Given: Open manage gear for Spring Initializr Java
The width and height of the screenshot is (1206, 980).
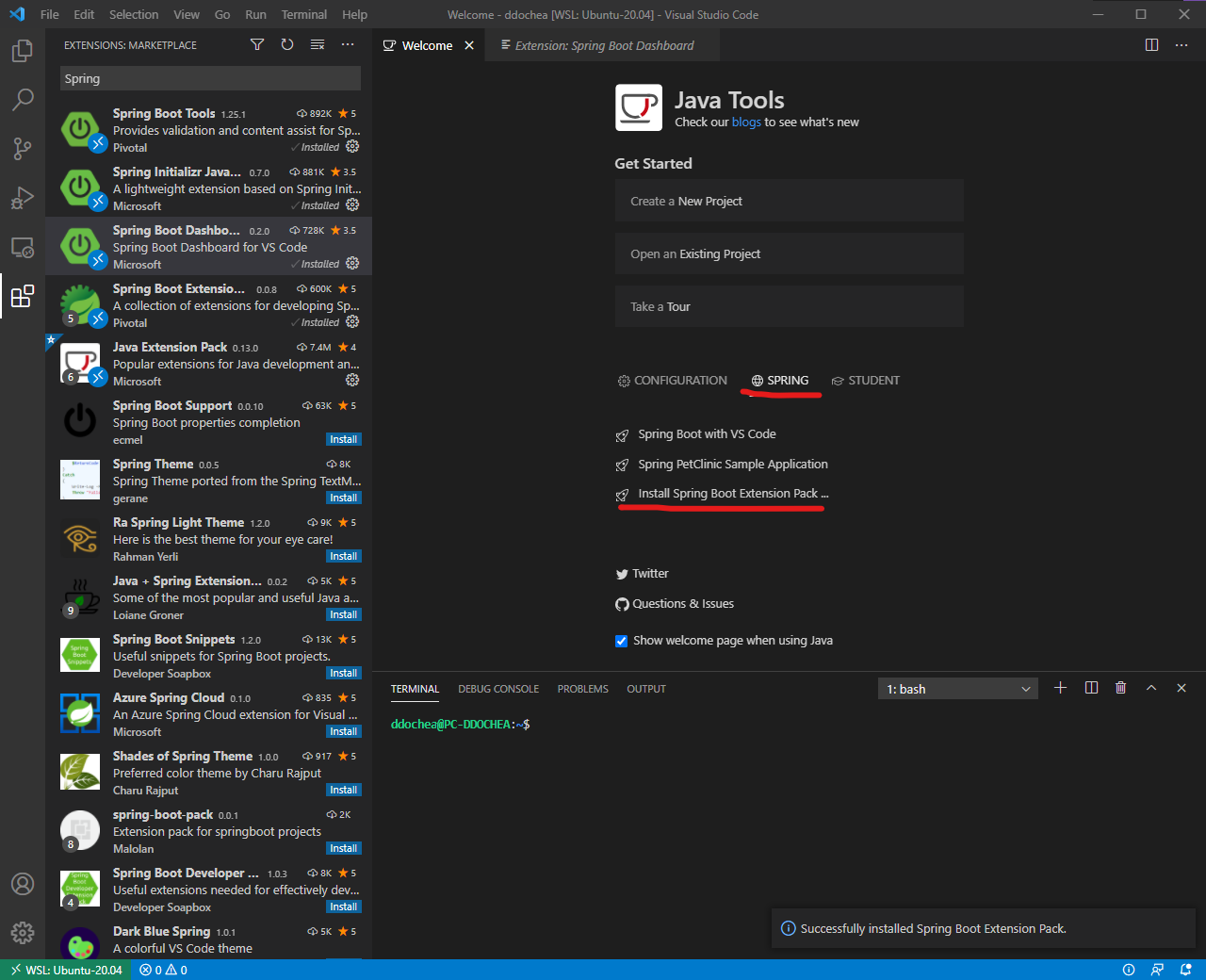Looking at the screenshot, I should (352, 205).
